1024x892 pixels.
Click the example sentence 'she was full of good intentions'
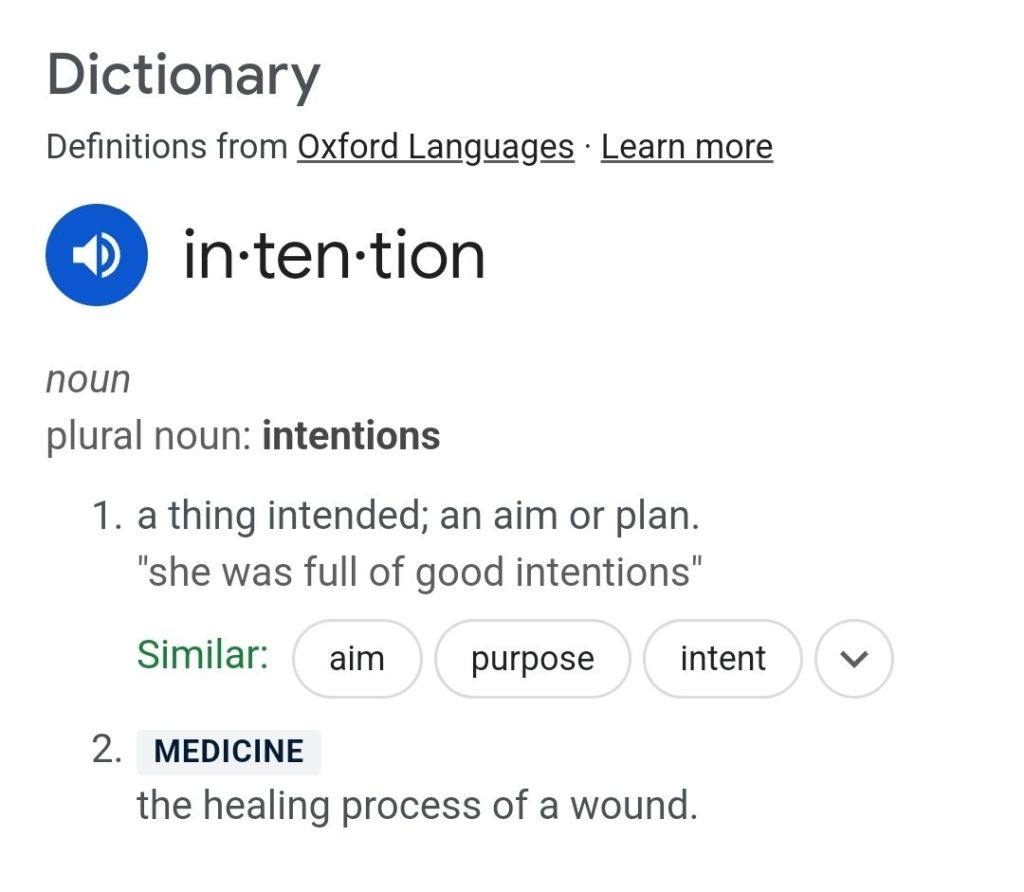click(x=419, y=573)
